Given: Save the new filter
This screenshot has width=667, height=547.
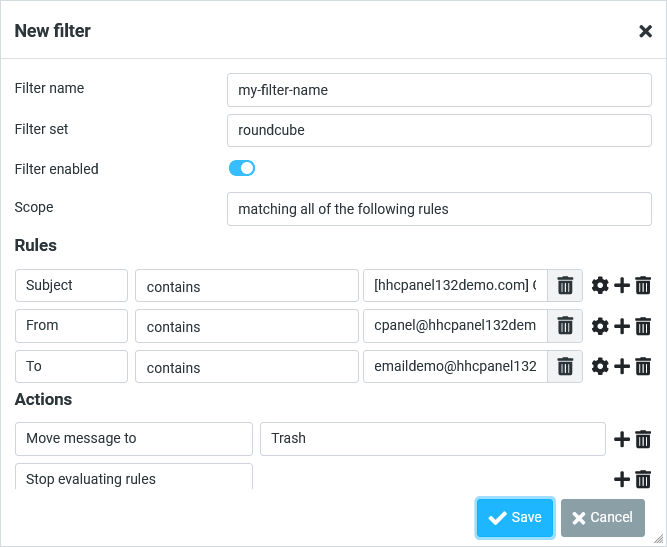Looking at the screenshot, I should (515, 518).
